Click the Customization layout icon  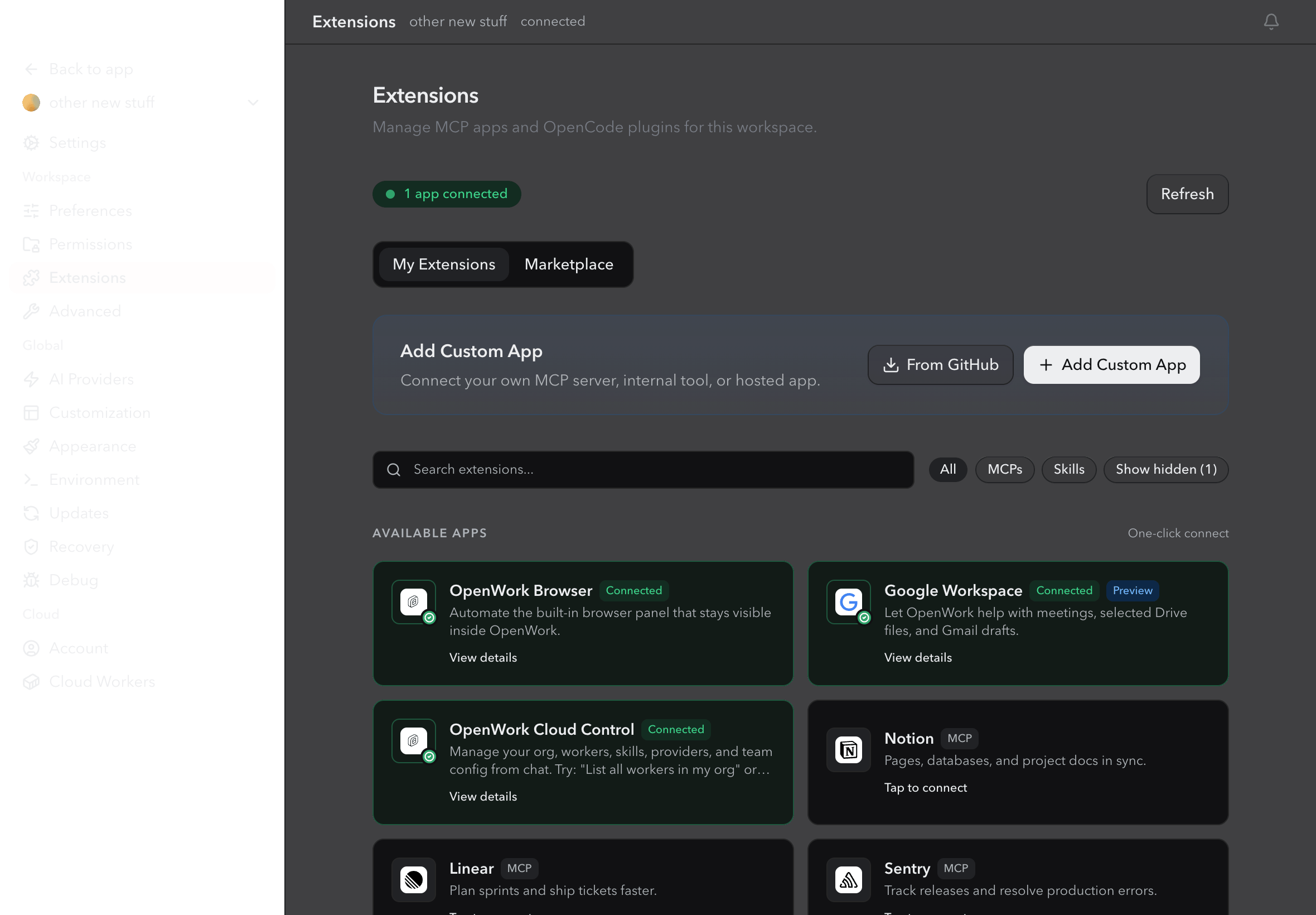pyautogui.click(x=31, y=413)
